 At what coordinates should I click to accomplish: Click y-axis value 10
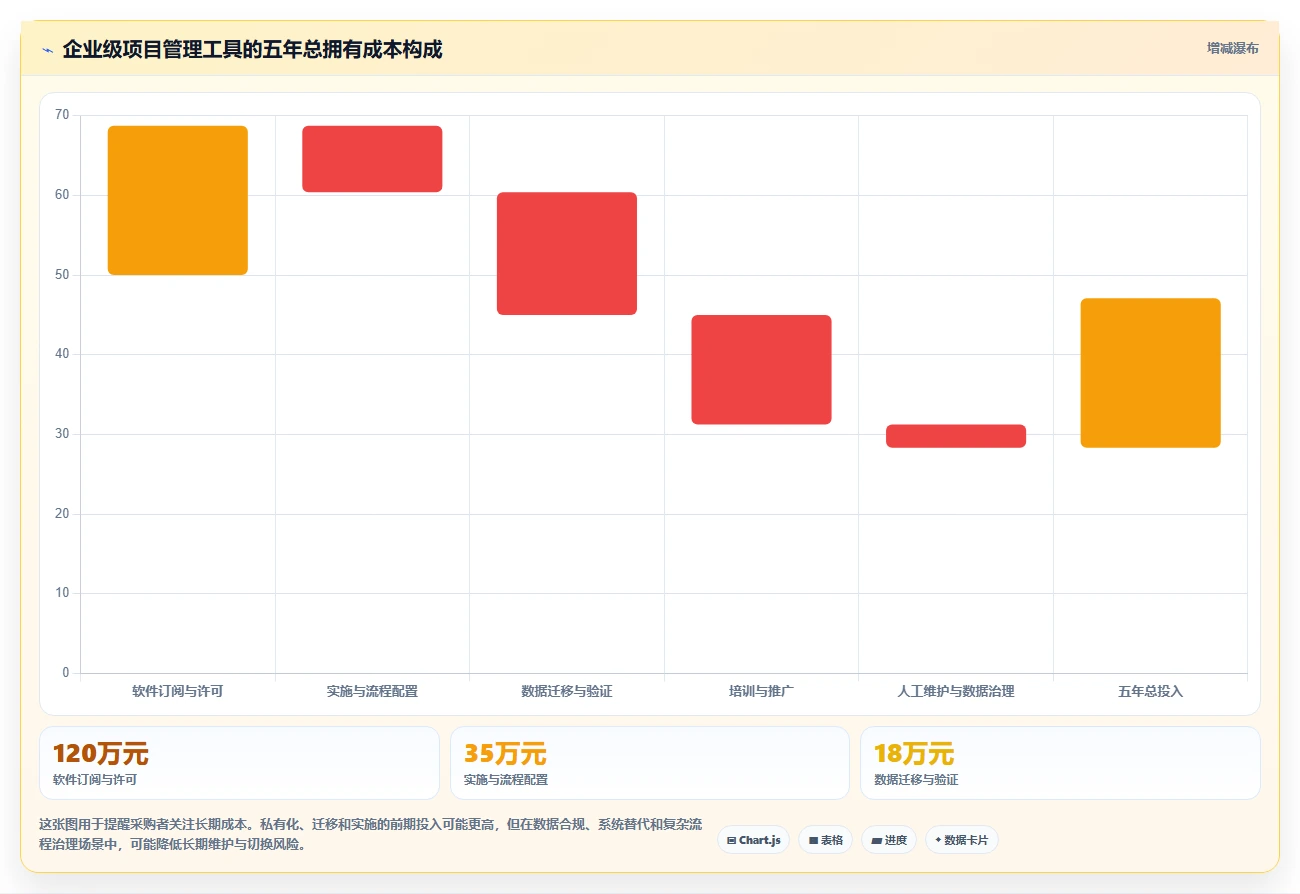[x=62, y=593]
